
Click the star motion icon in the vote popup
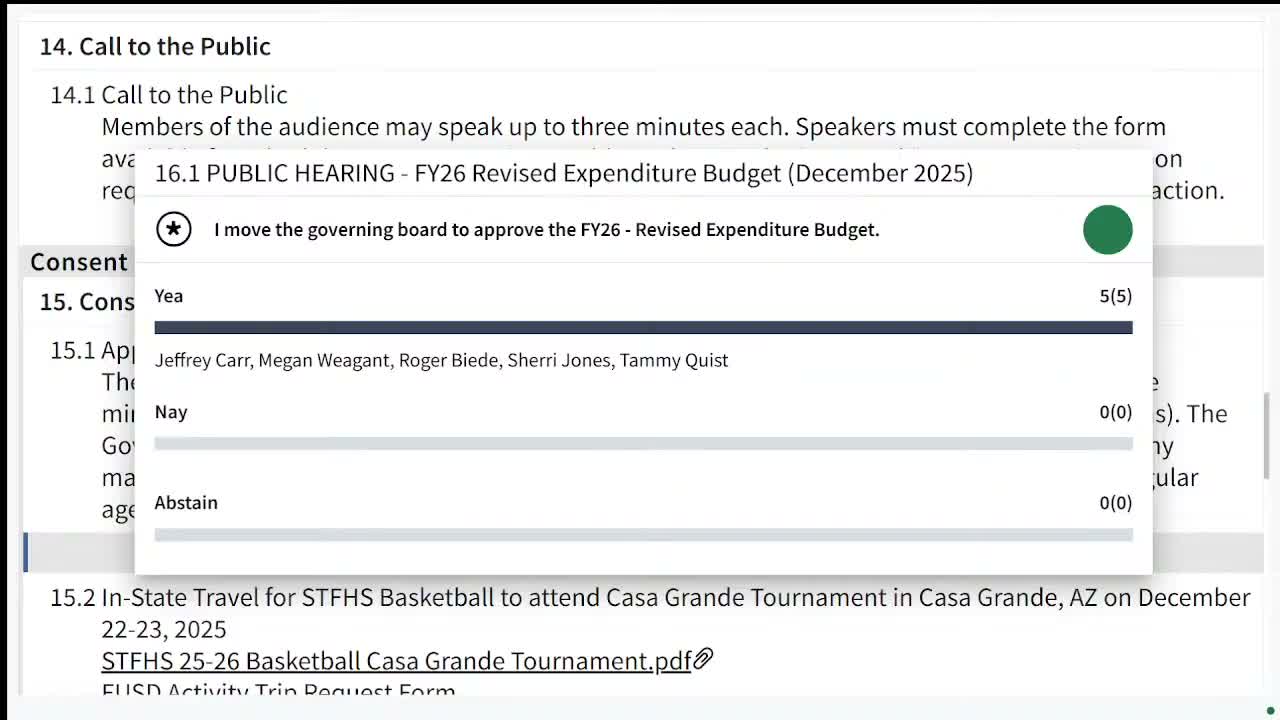(x=174, y=229)
